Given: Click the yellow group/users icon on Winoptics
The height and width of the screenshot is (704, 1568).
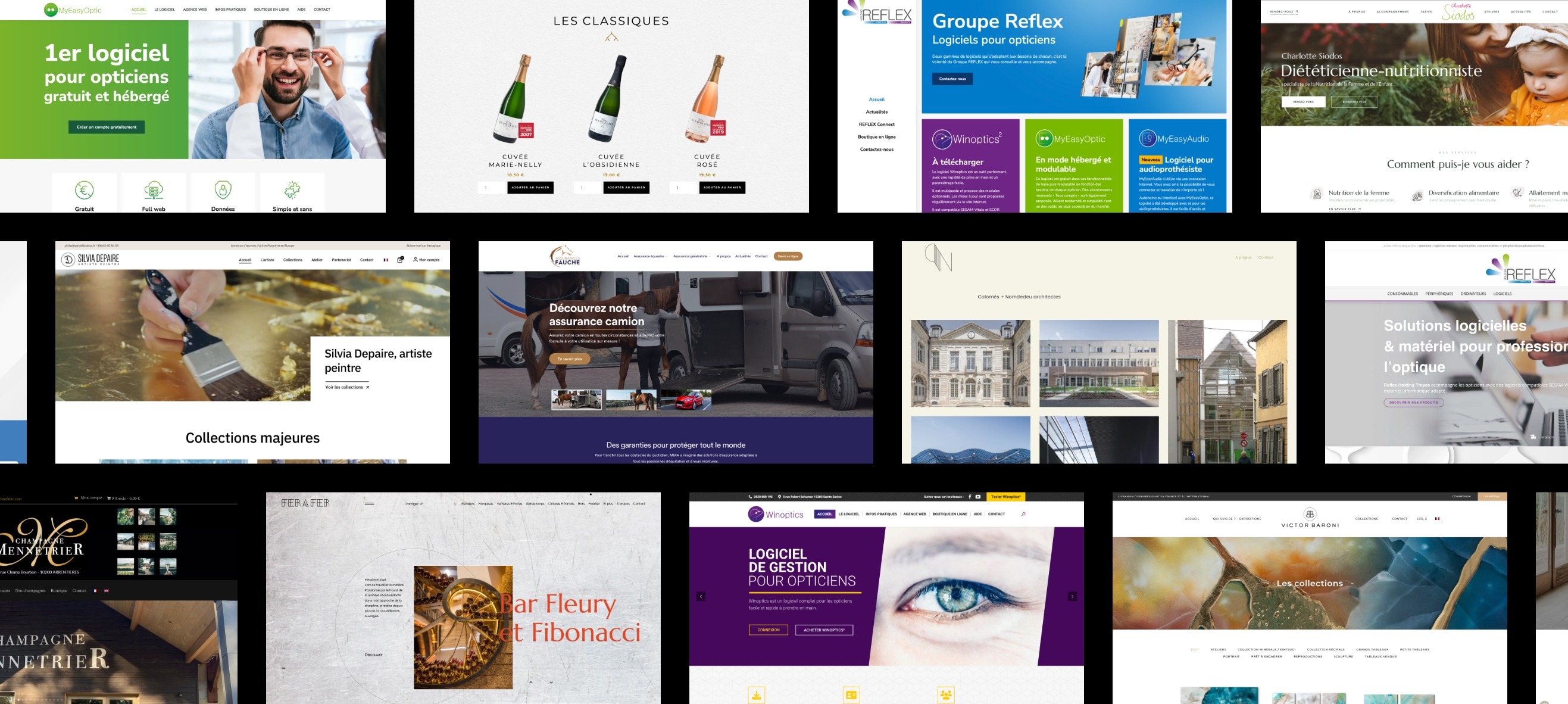Looking at the screenshot, I should coord(946,695).
